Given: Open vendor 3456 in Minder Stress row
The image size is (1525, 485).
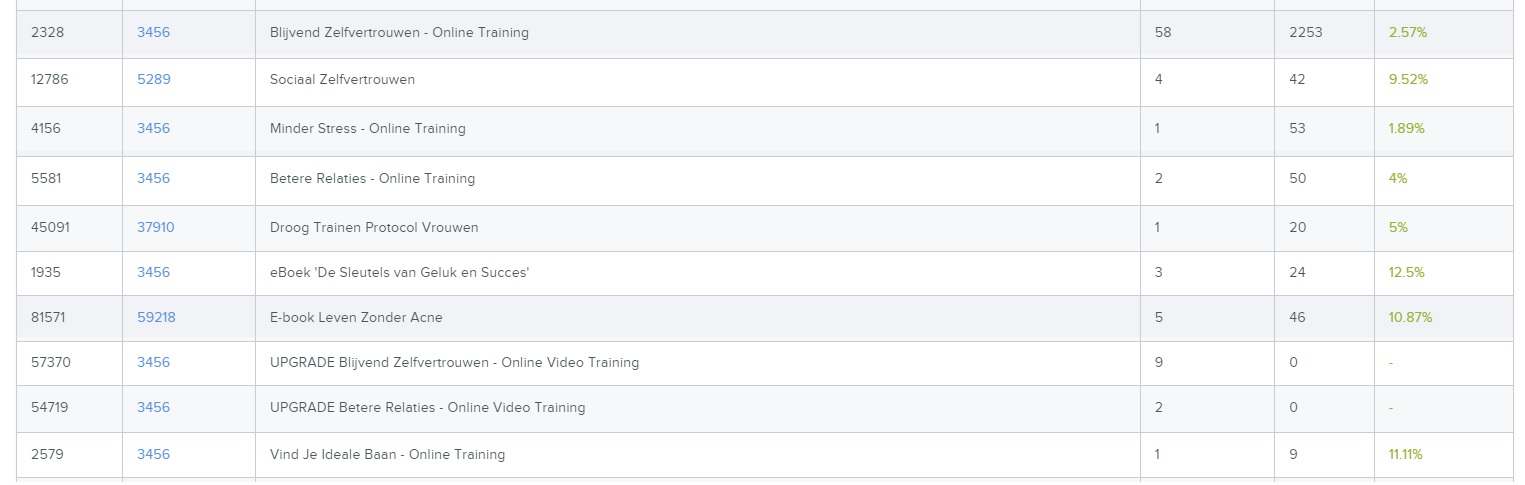Looking at the screenshot, I should tap(153, 128).
